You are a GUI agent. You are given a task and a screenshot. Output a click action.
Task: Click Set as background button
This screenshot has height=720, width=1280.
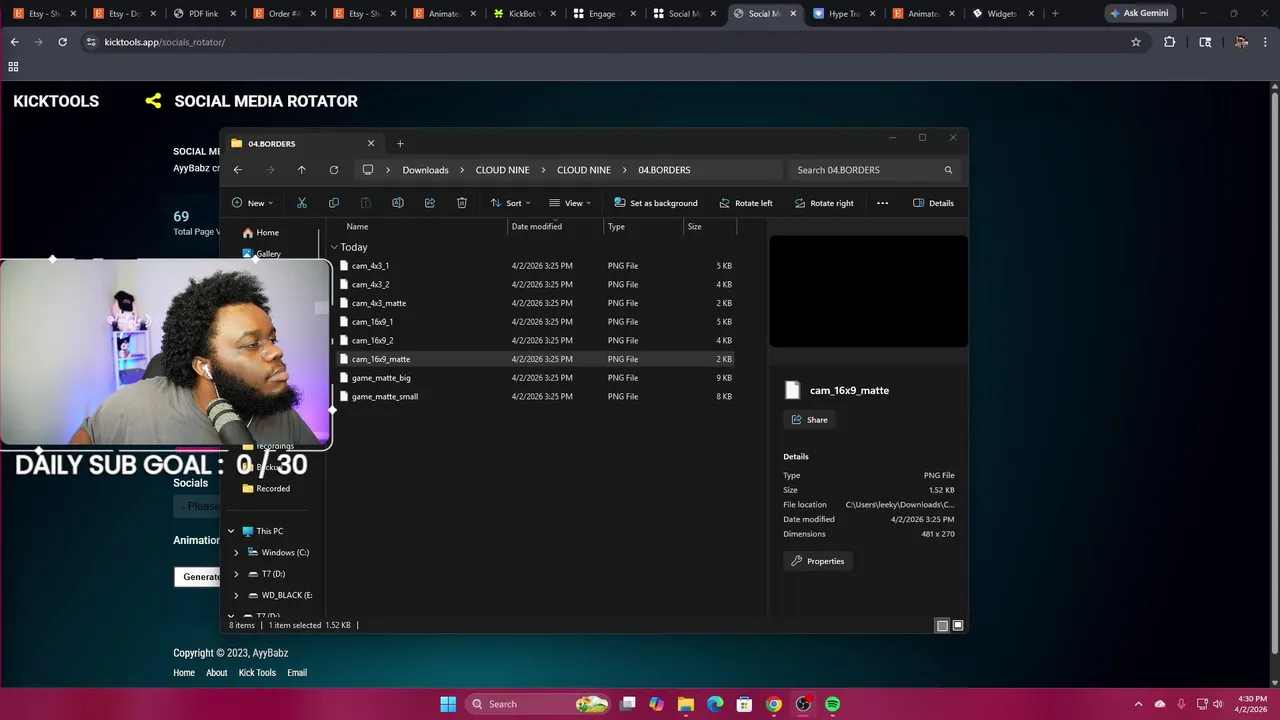coord(656,203)
